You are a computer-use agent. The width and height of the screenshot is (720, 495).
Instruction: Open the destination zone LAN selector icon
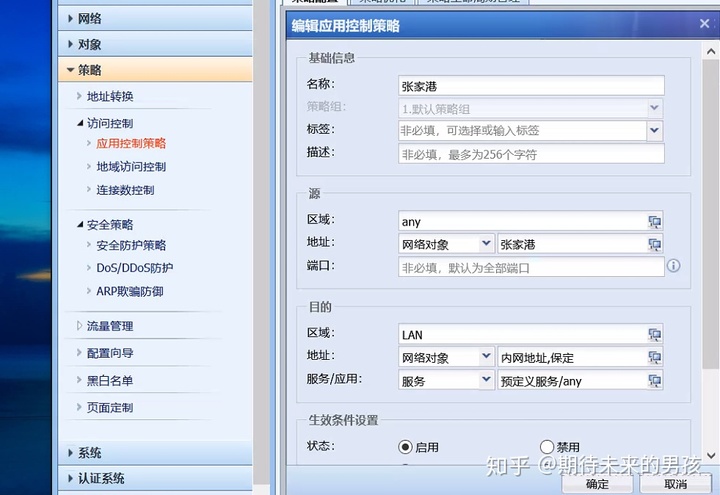pyautogui.click(x=654, y=335)
